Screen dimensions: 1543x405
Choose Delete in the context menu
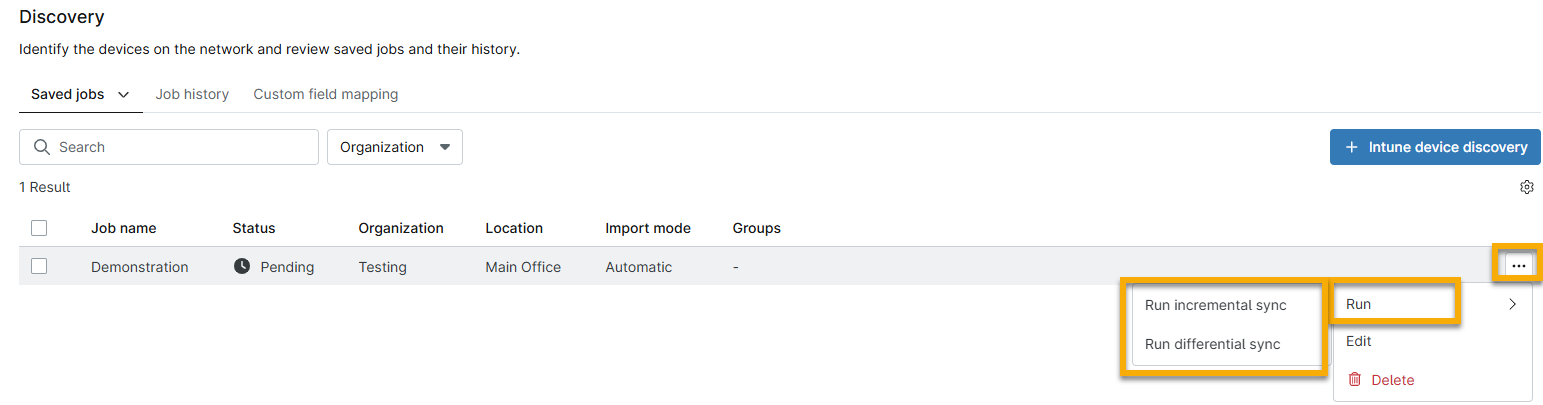tap(1433, 380)
